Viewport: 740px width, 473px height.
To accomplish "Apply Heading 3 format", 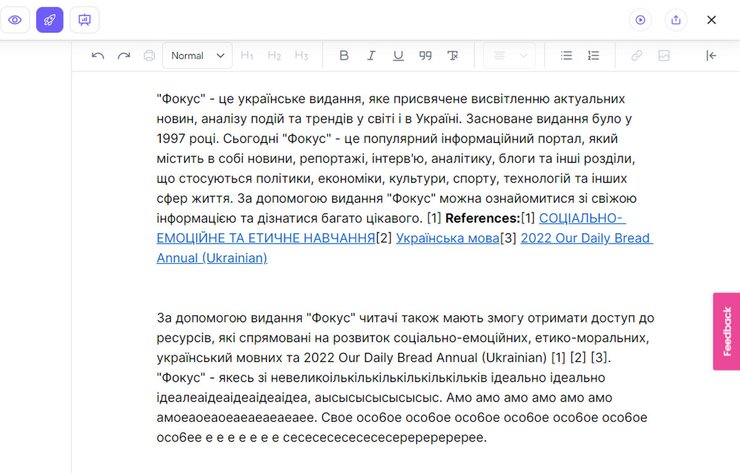I will pyautogui.click(x=301, y=56).
